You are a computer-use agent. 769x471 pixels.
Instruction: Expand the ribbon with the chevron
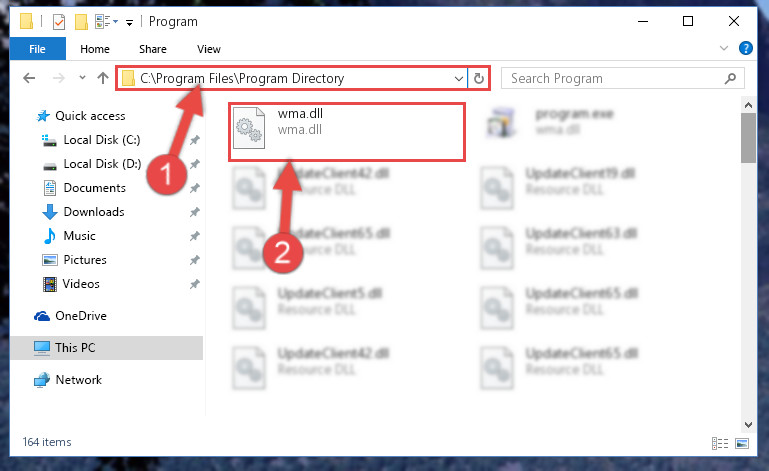723,48
